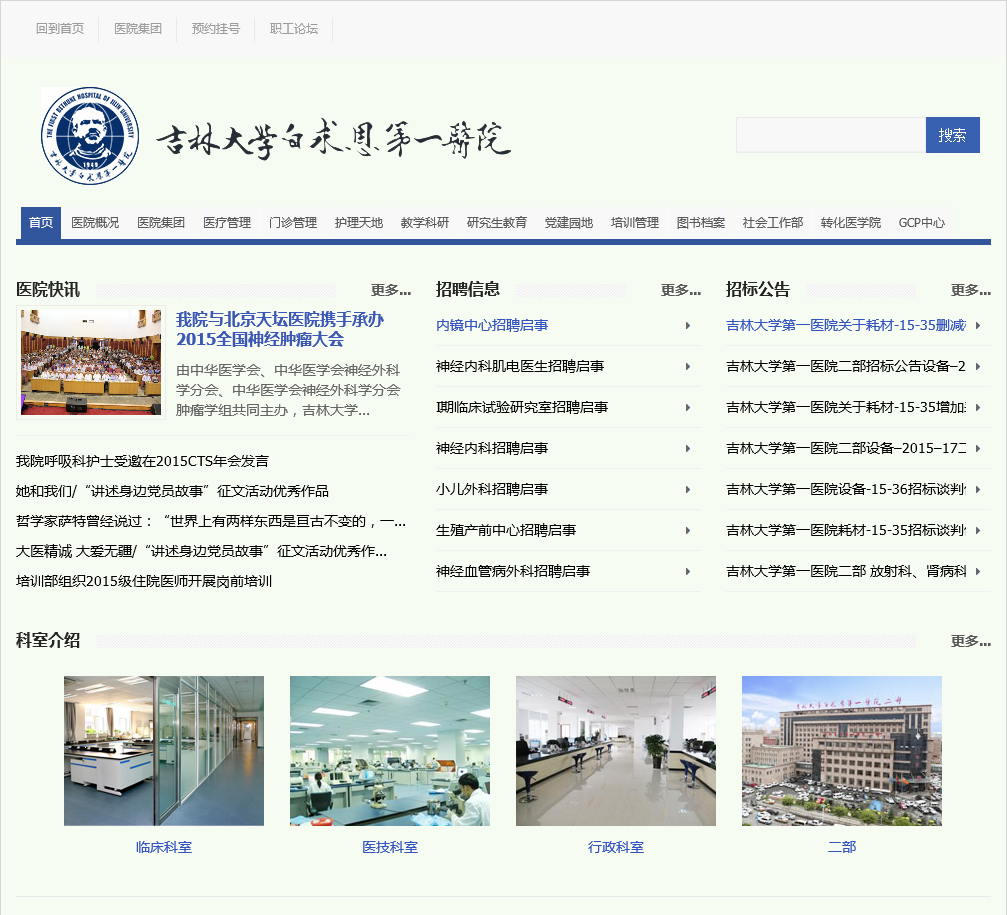Viewport: 1007px width, 915px height.
Task: Click arrow beside 神经血管病外科招聘启事
Action: coord(688,571)
